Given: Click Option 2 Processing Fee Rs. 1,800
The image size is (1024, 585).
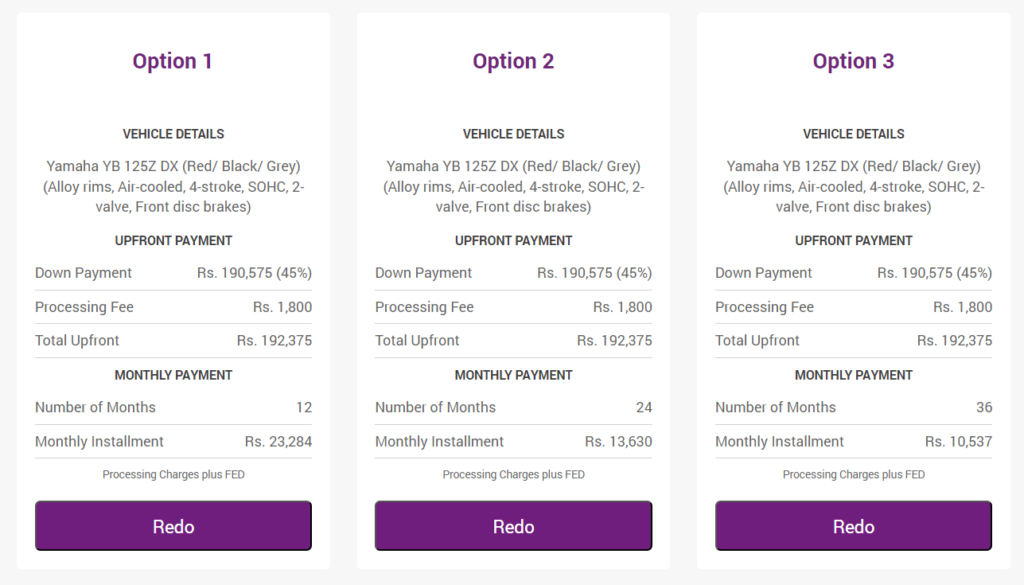Looking at the screenshot, I should (622, 307).
